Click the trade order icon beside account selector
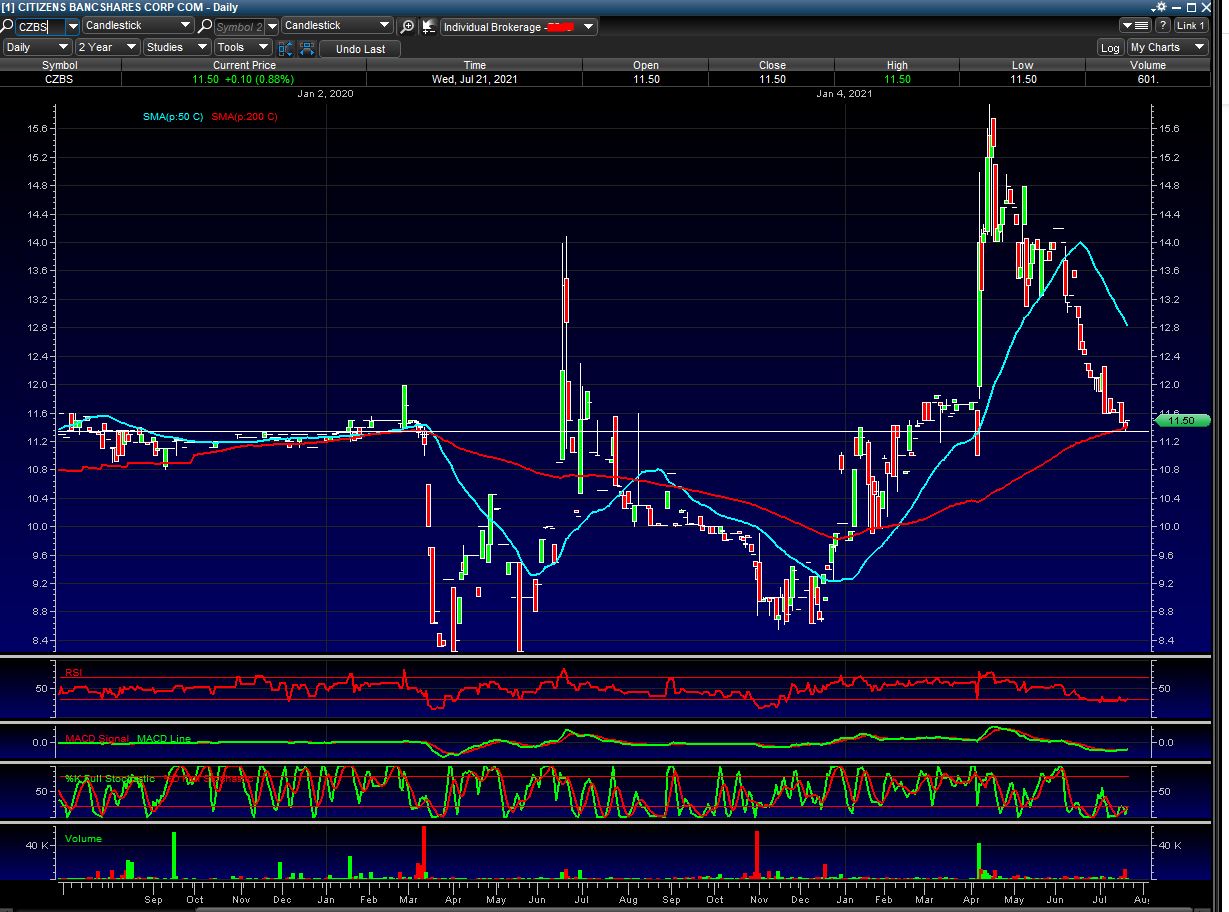Image resolution: width=1229 pixels, height=912 pixels. tap(429, 26)
